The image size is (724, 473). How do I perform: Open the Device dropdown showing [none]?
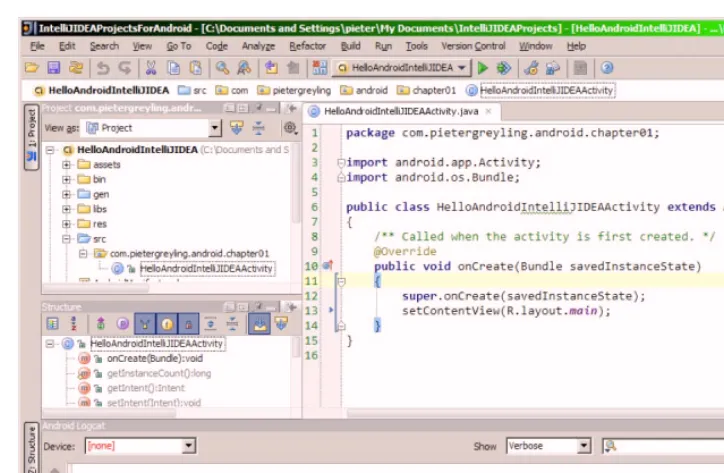141,446
